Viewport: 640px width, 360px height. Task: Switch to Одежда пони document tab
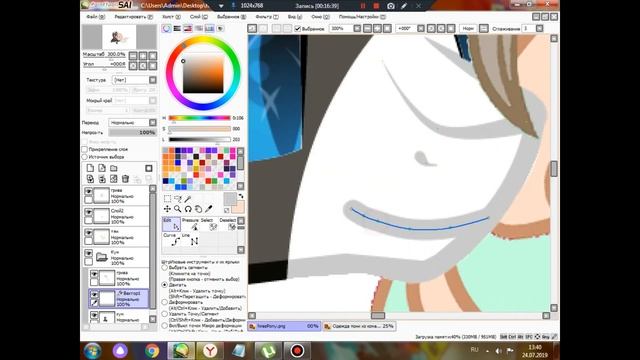(x=359, y=326)
